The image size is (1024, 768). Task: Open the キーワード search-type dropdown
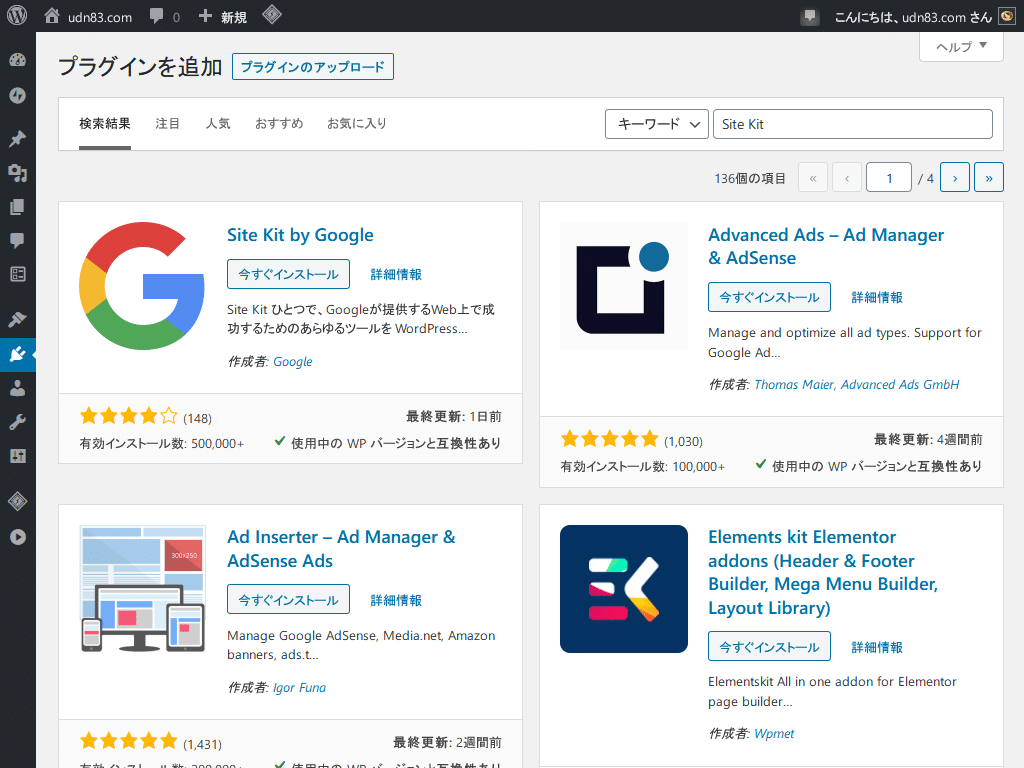click(657, 124)
